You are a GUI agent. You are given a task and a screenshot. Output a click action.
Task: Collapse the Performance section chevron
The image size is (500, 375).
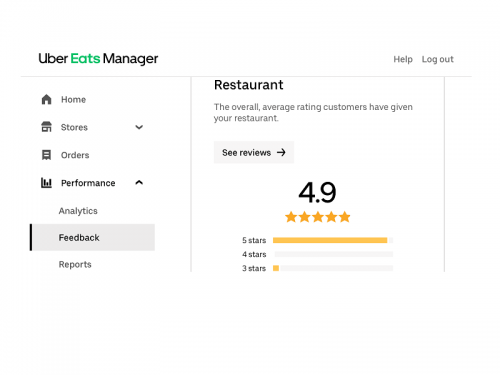(139, 182)
